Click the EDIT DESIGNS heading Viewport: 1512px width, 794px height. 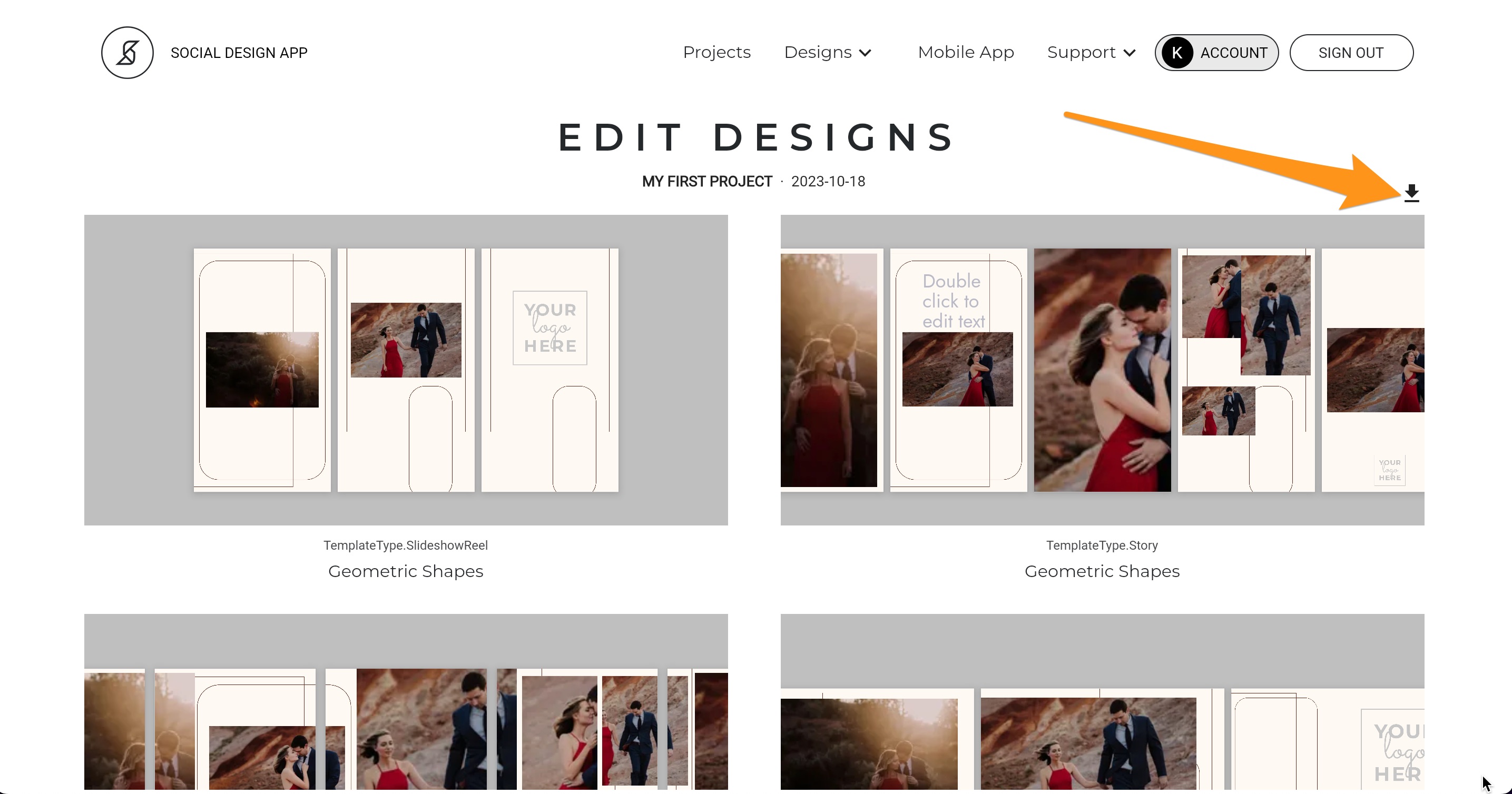pos(756,137)
